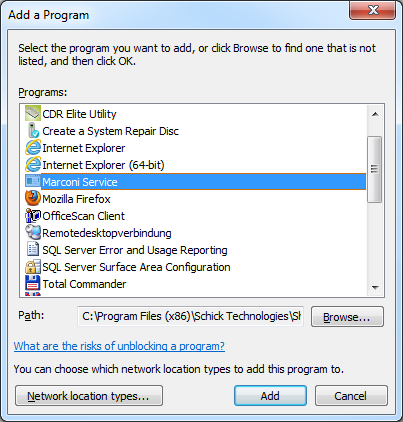Click the scroll up arrow in Programs list
403x422 pixels.
click(375, 114)
